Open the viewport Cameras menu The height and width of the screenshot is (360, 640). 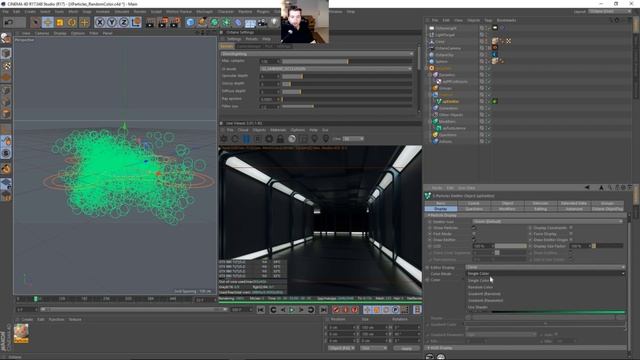[x=42, y=33]
